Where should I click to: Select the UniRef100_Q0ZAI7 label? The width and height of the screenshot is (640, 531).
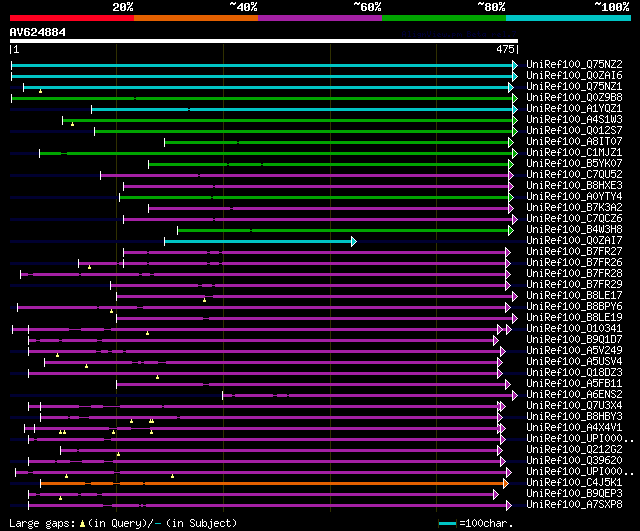click(574, 240)
